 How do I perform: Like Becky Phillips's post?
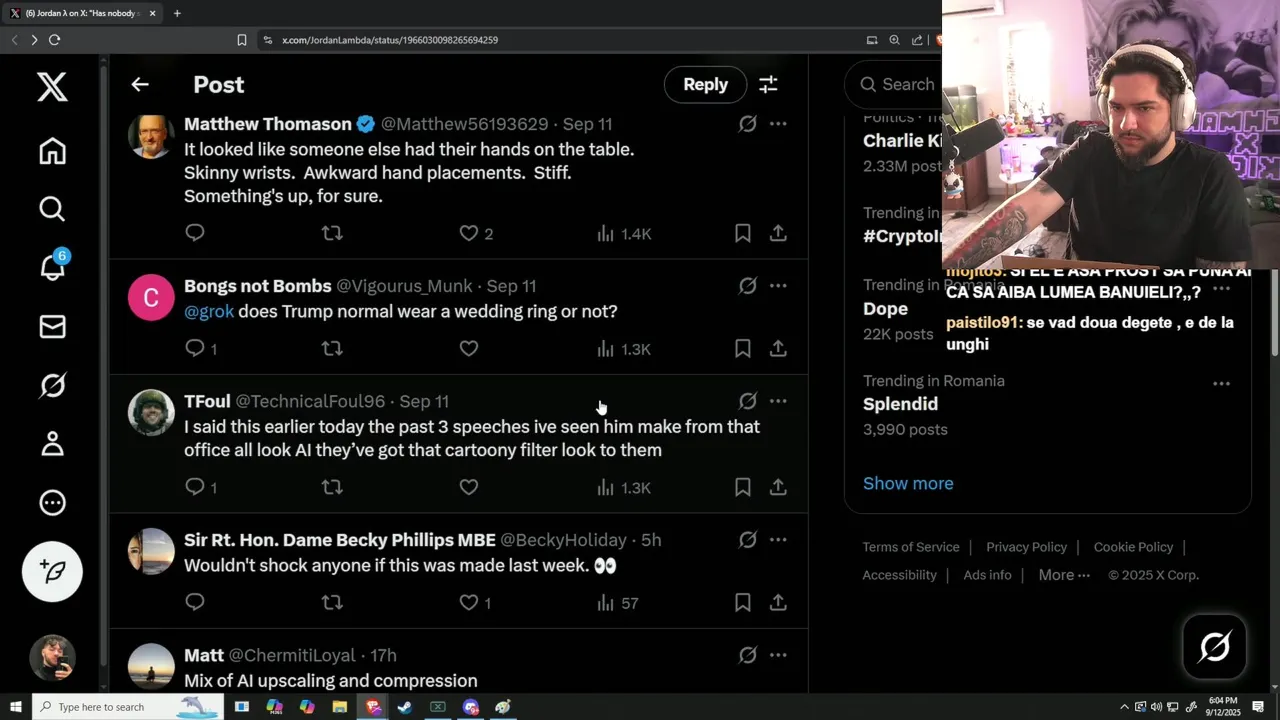coord(469,602)
